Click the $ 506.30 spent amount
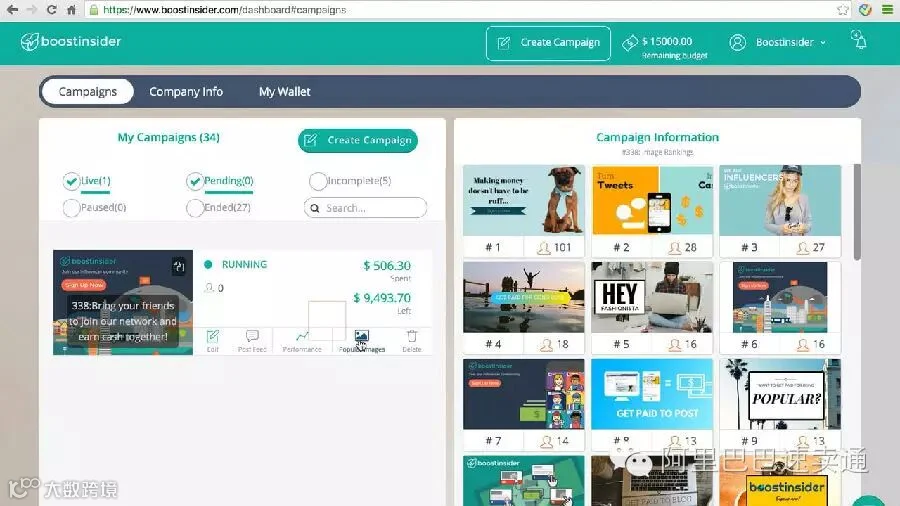The height and width of the screenshot is (506, 900). [387, 266]
